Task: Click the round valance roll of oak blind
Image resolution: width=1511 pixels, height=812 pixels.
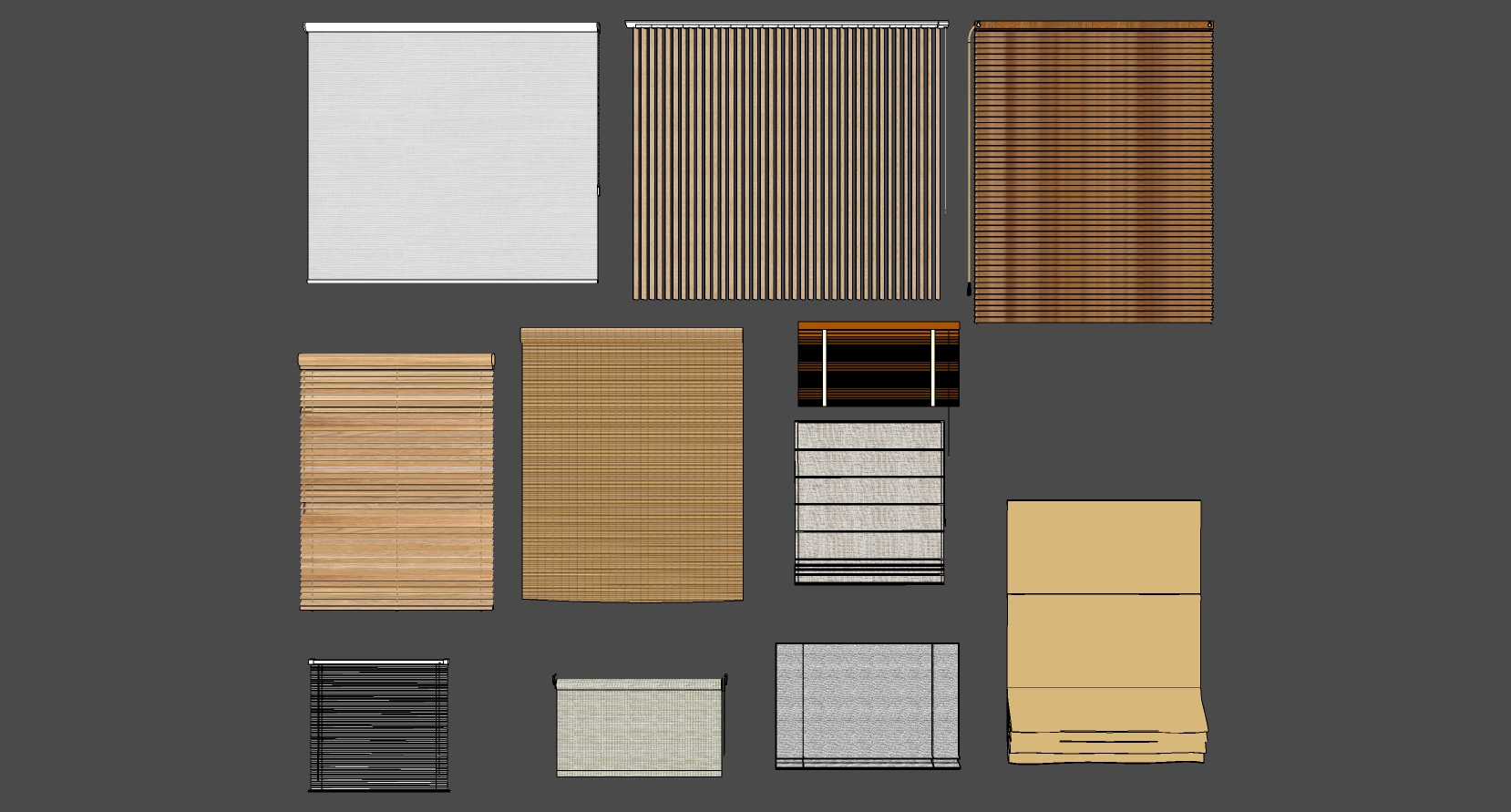Action: [396, 361]
